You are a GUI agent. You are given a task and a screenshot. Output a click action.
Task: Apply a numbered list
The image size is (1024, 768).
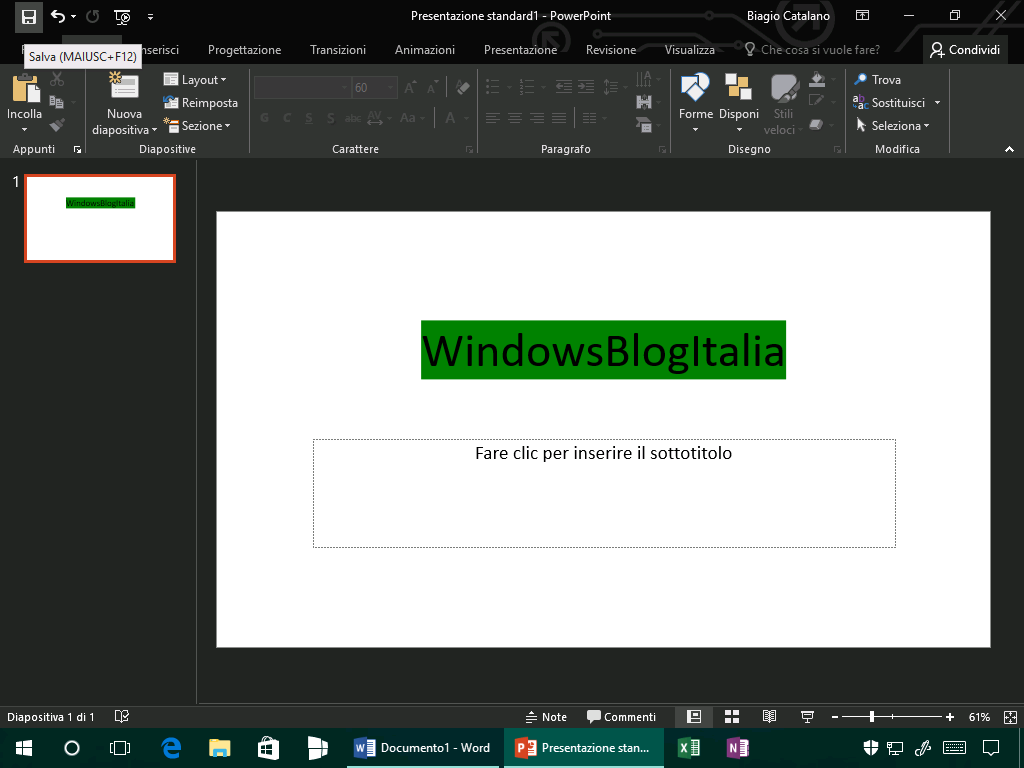point(526,87)
